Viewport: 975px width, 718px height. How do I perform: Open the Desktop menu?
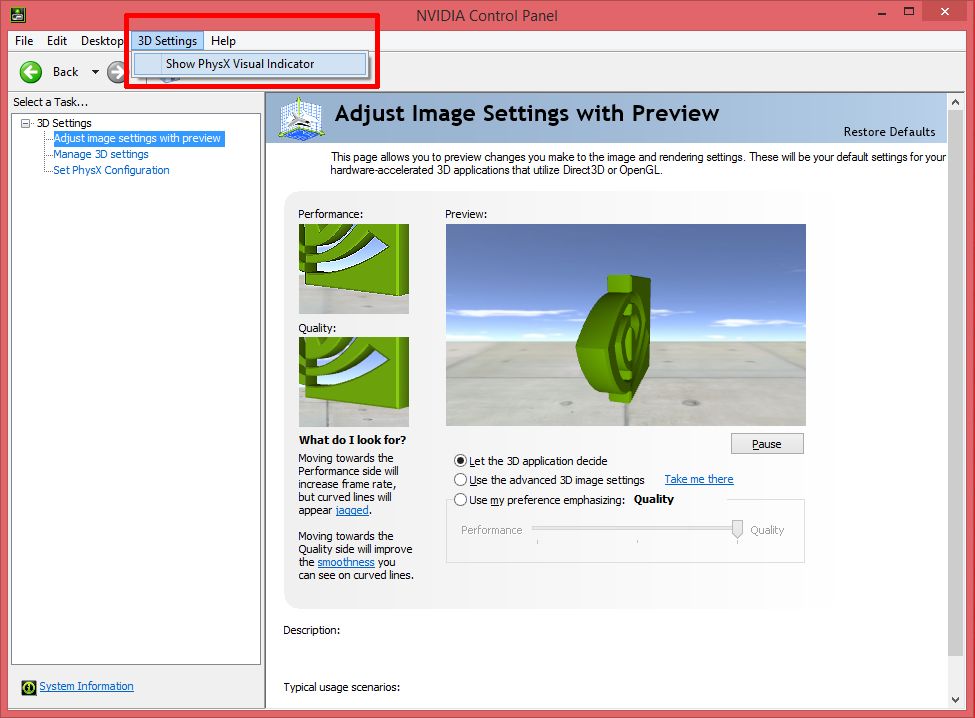(102, 41)
